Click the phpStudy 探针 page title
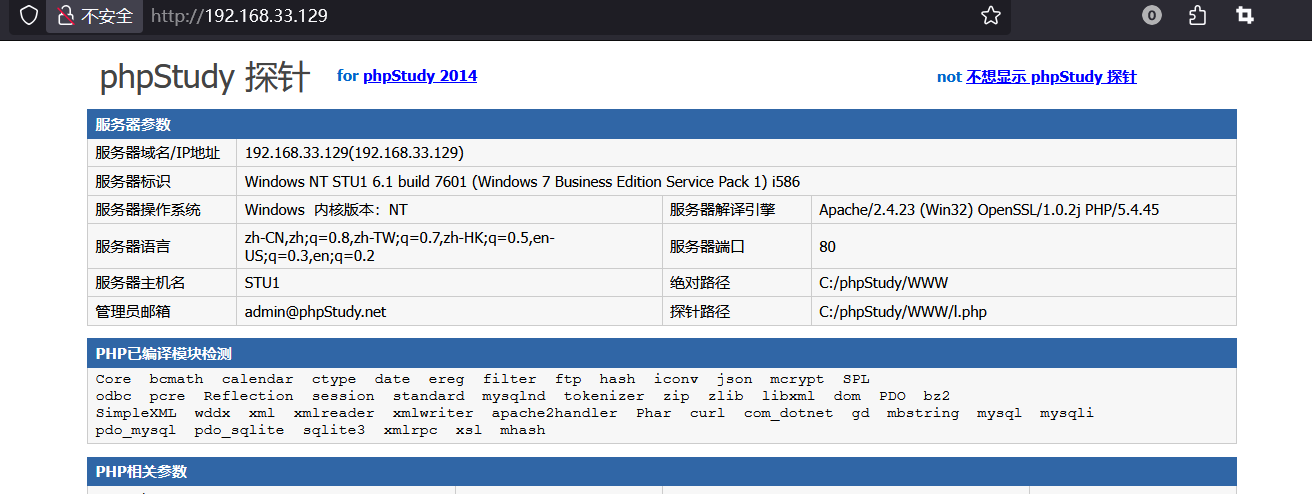The height and width of the screenshot is (494, 1312). click(205, 78)
